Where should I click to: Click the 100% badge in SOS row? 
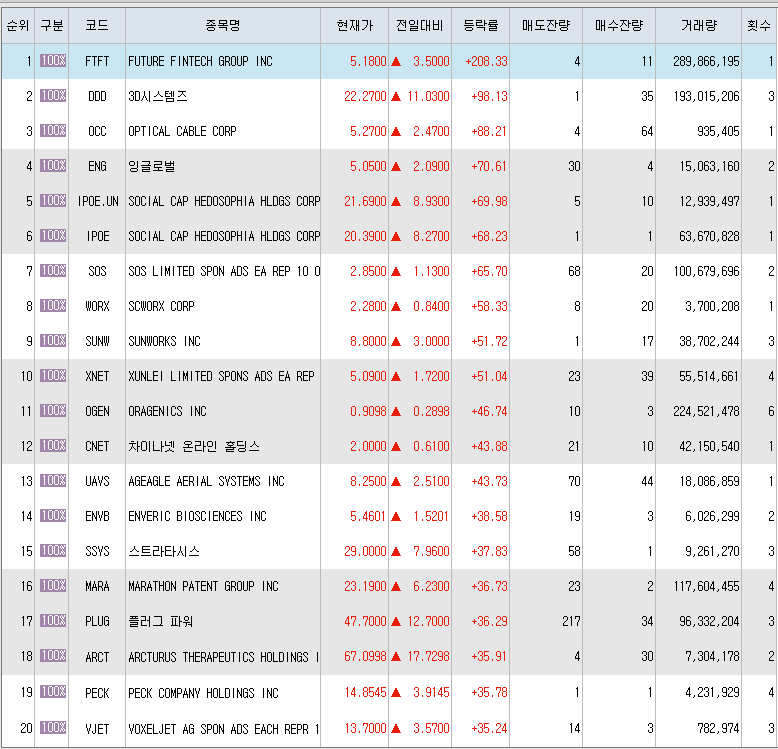tap(53, 270)
